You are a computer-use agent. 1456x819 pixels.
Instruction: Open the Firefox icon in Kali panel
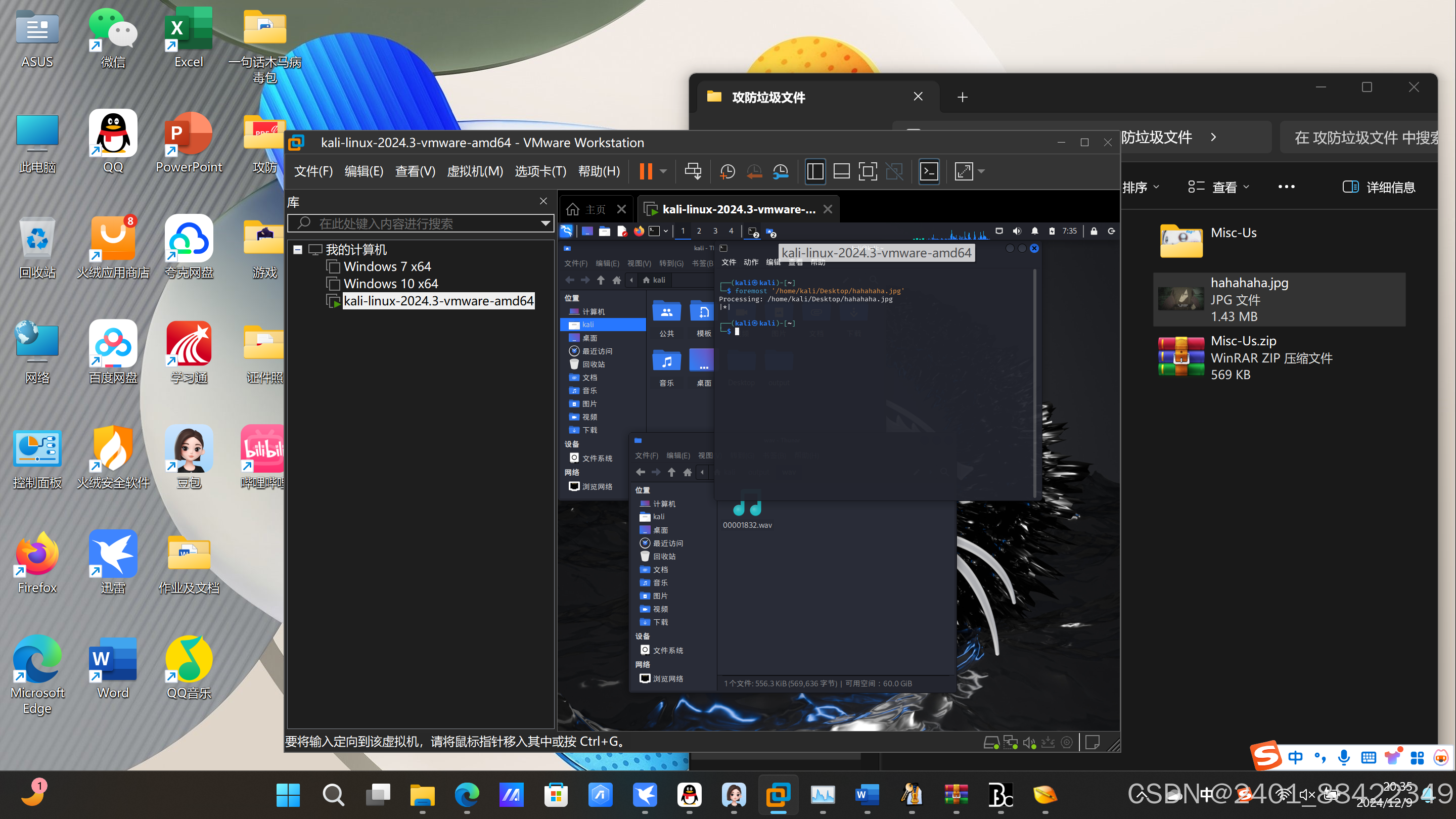click(x=639, y=231)
